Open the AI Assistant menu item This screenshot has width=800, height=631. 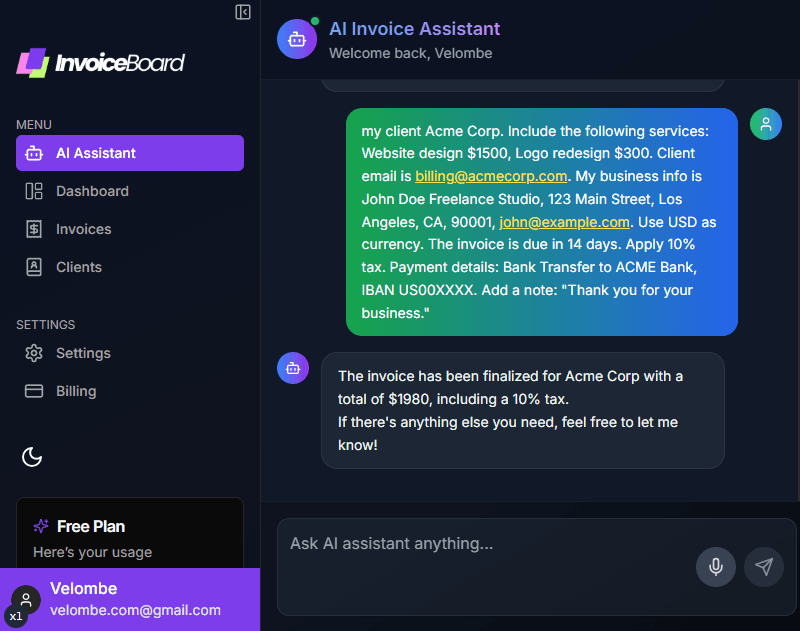130,153
